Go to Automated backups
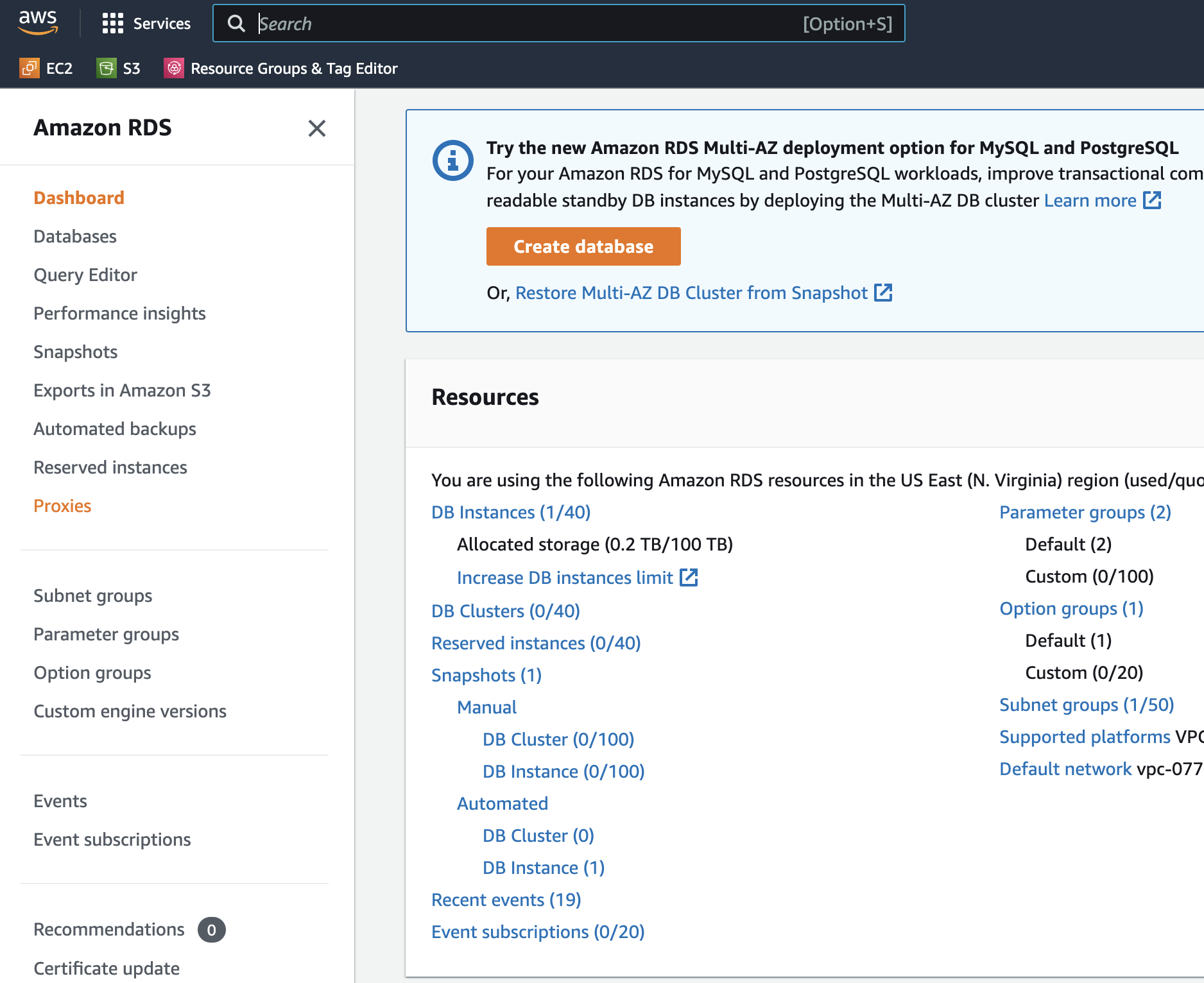 (x=115, y=429)
